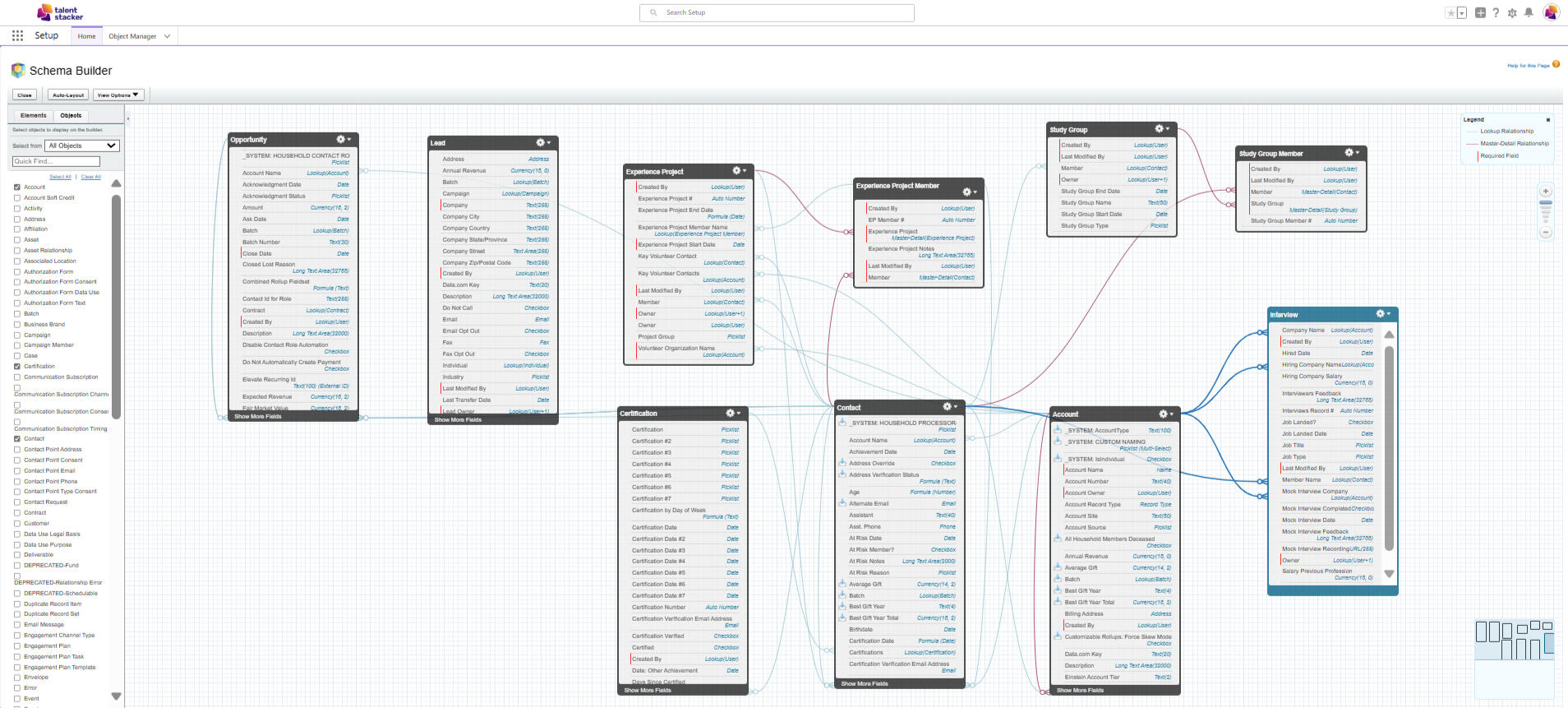Click the Interview object gear icon
This screenshot has width=1568, height=708.
pos(1382,314)
